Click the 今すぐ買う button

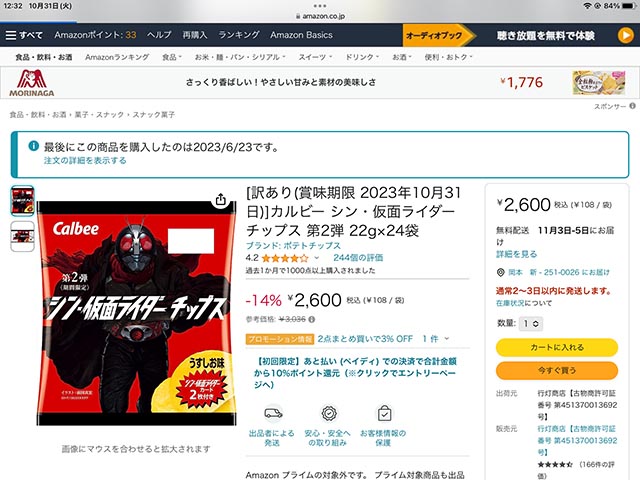tap(557, 371)
